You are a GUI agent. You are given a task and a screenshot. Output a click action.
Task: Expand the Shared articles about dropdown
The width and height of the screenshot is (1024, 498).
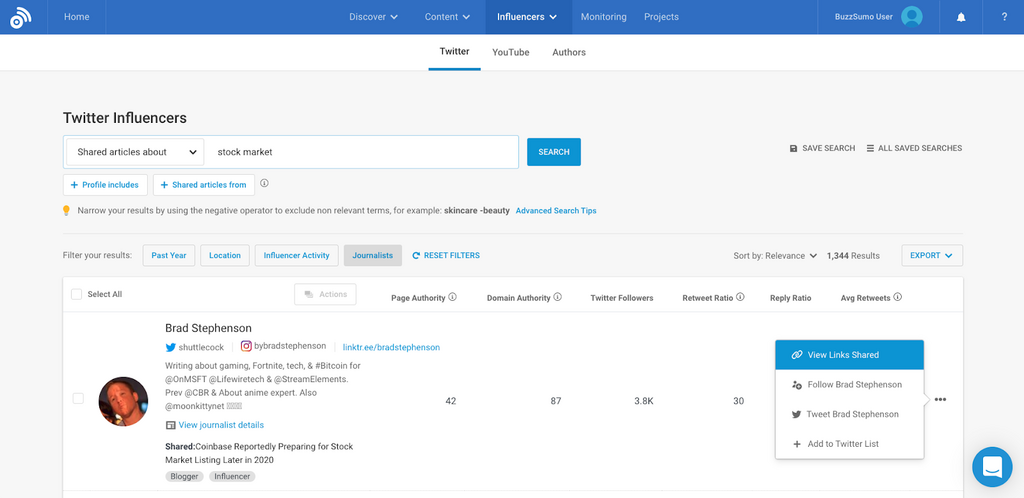135,152
